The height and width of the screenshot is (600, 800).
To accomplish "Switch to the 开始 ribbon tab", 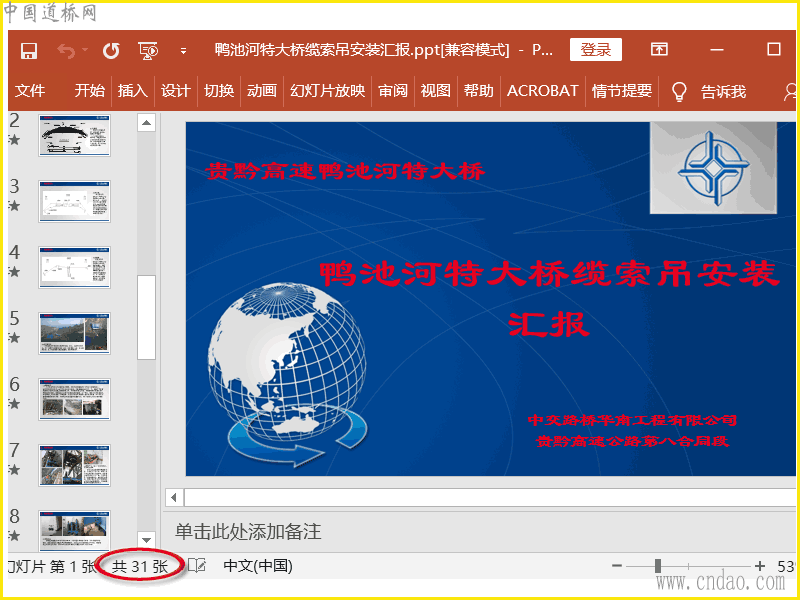I will click(x=89, y=91).
